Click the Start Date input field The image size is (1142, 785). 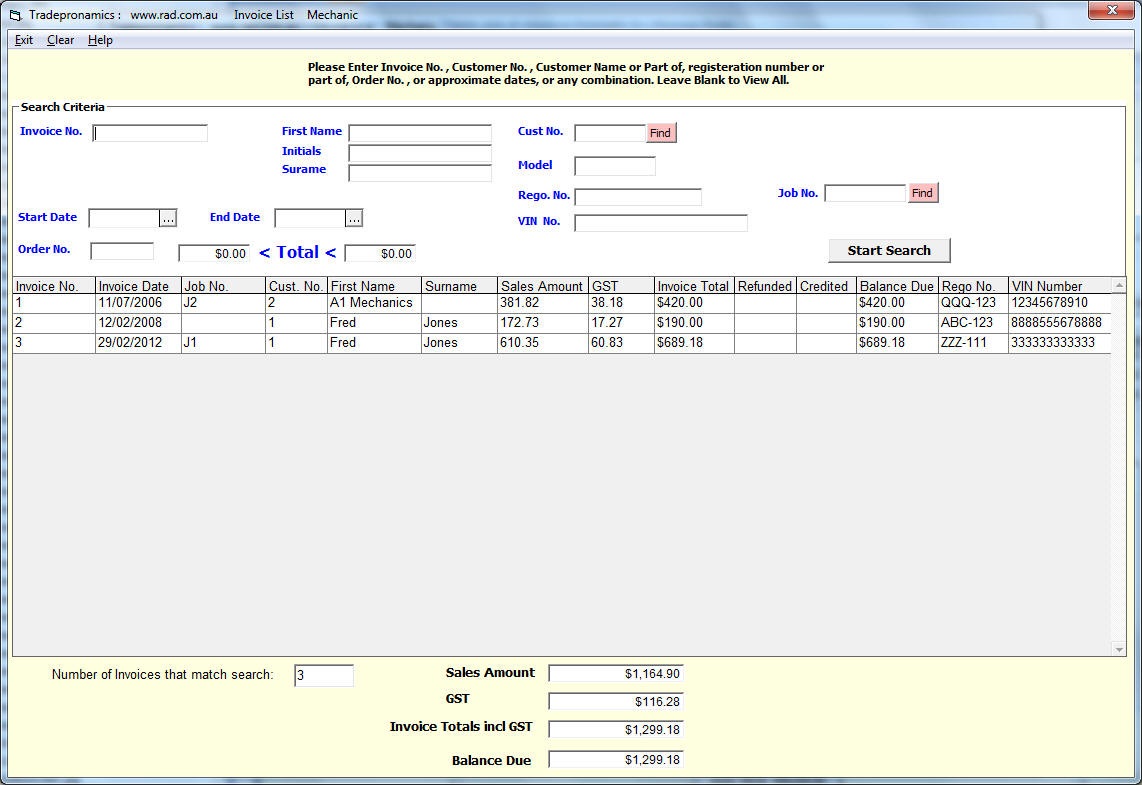click(124, 218)
